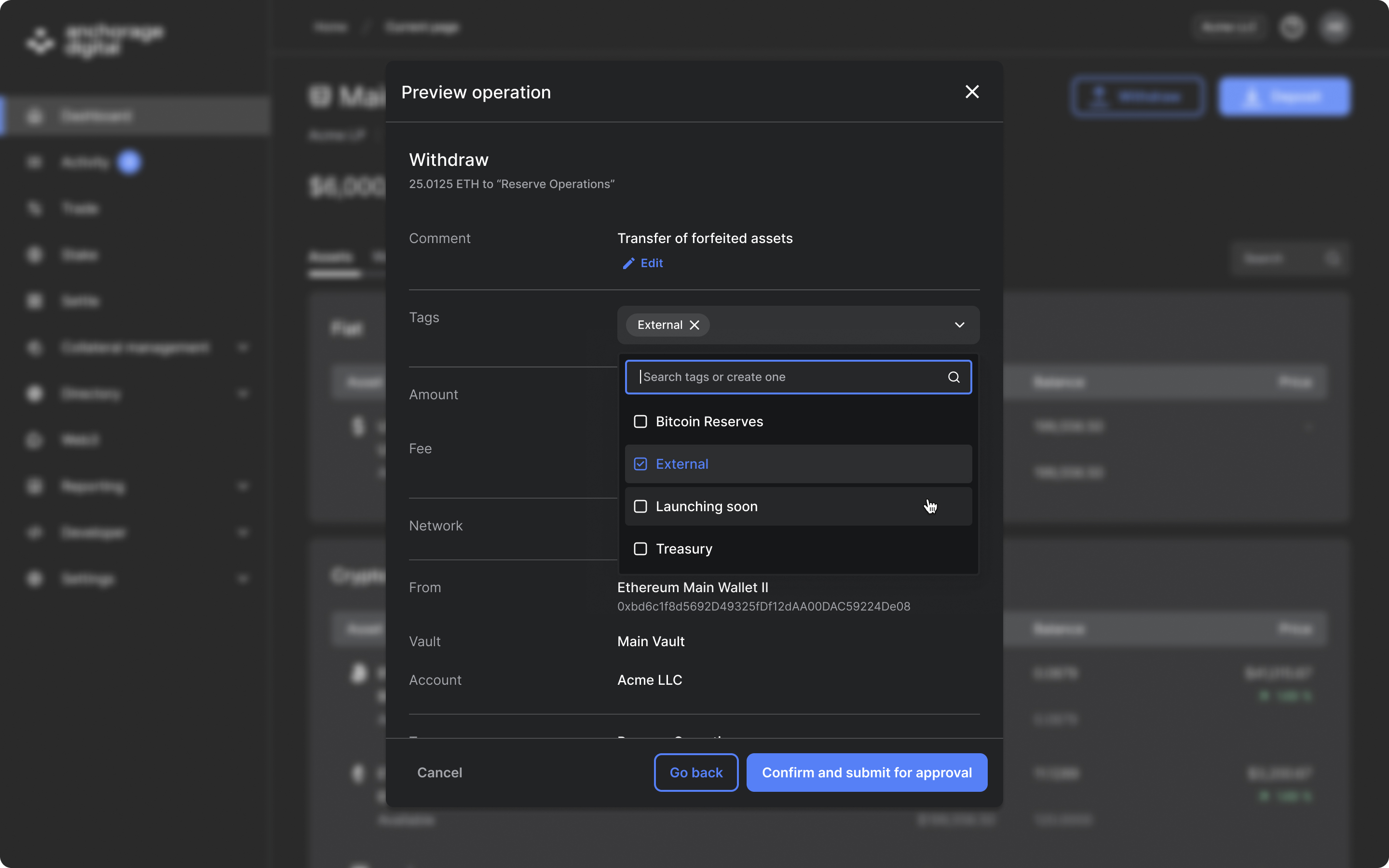Tick the Treasury checkbox

[x=640, y=549]
